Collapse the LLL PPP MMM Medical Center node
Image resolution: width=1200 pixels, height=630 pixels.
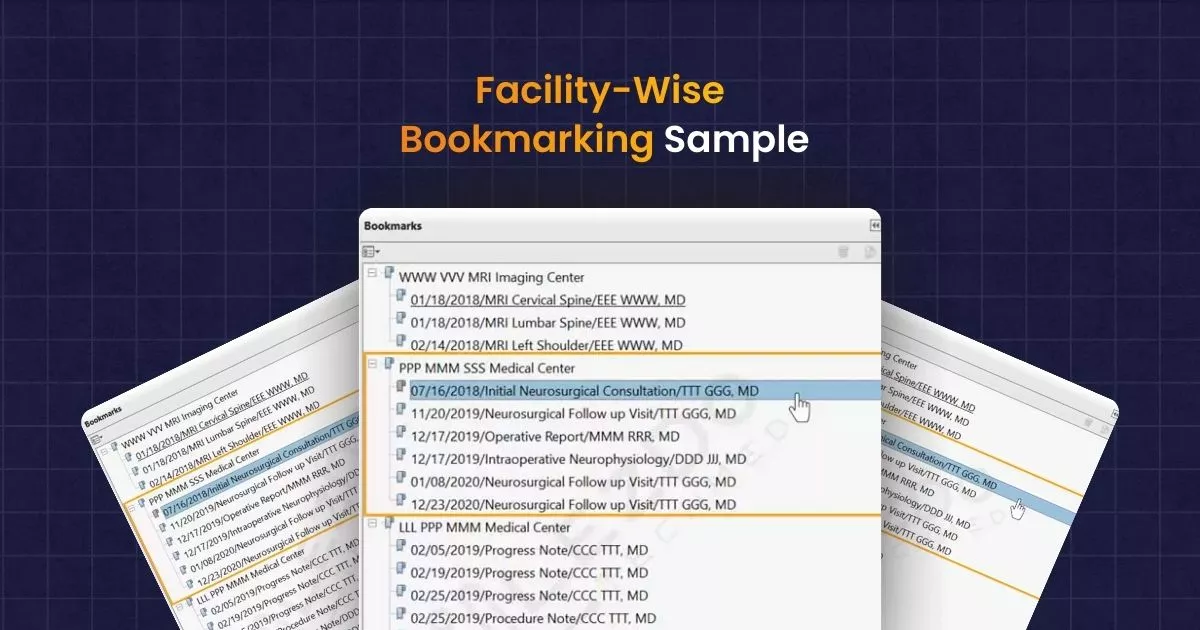(372, 526)
